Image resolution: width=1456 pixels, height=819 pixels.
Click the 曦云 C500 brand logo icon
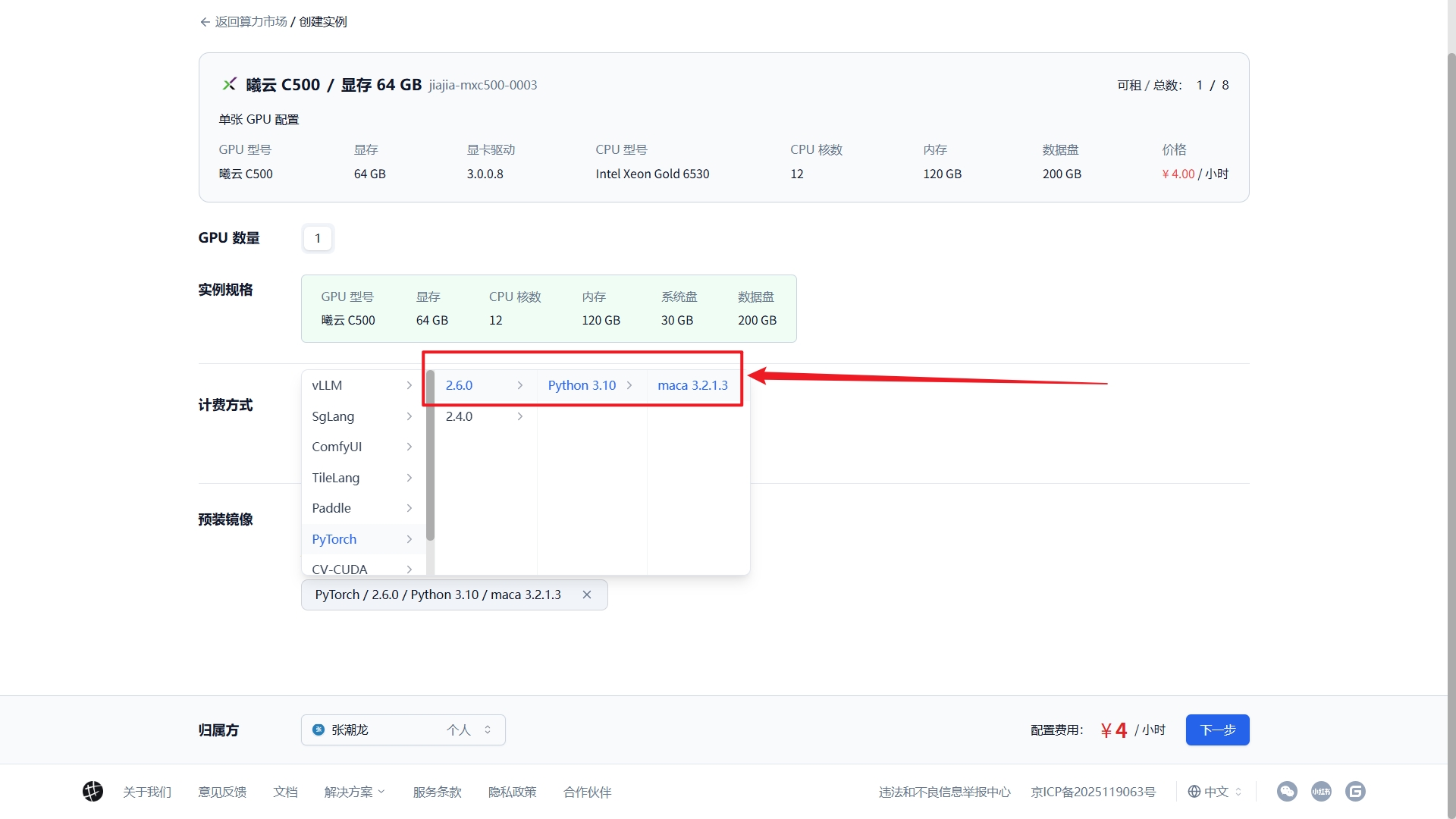[x=229, y=84]
